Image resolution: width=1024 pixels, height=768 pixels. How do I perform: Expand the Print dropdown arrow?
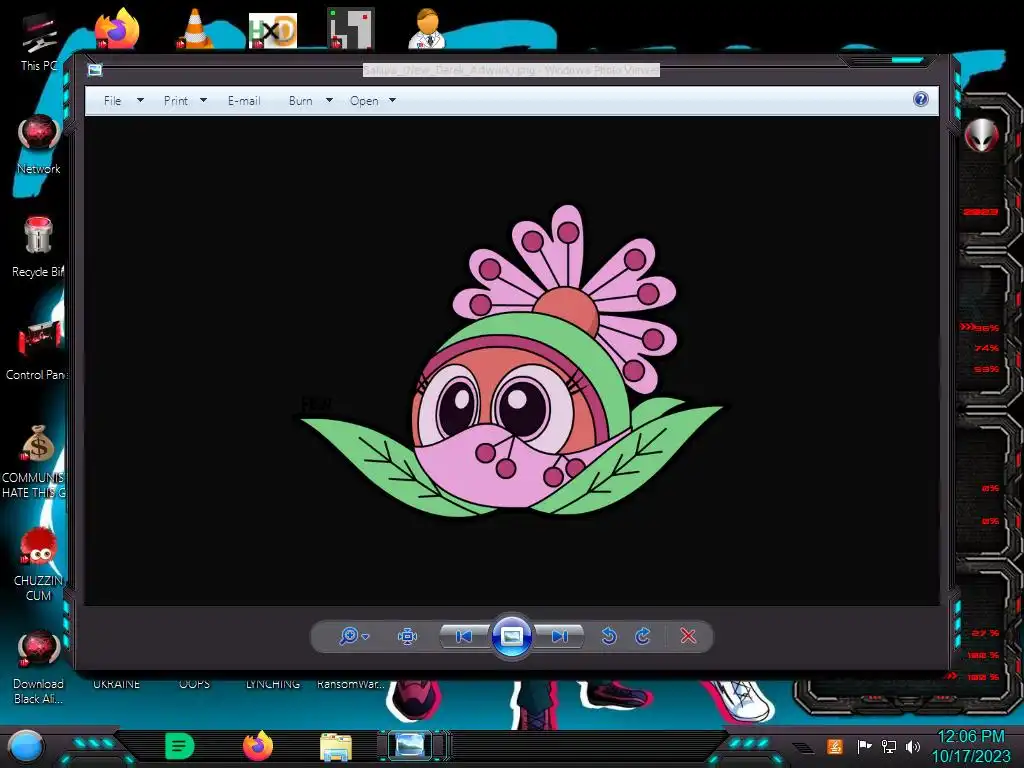(203, 101)
